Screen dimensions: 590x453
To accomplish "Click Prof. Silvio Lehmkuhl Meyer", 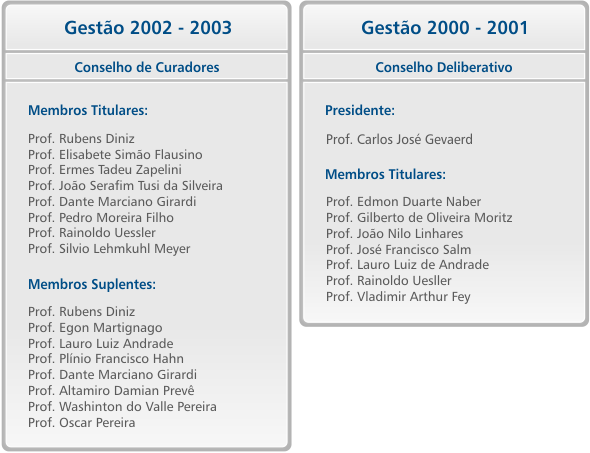I will coord(109,249).
